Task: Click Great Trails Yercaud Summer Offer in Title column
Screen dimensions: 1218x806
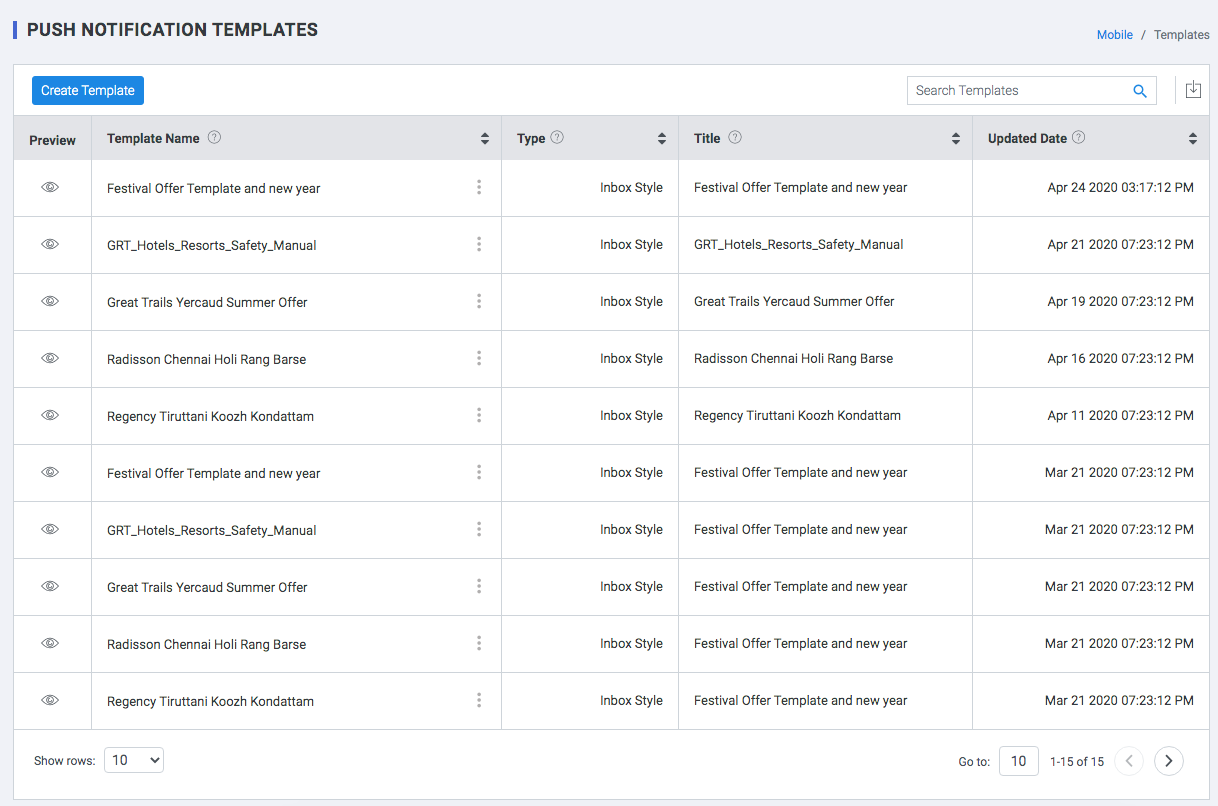Action: [794, 302]
